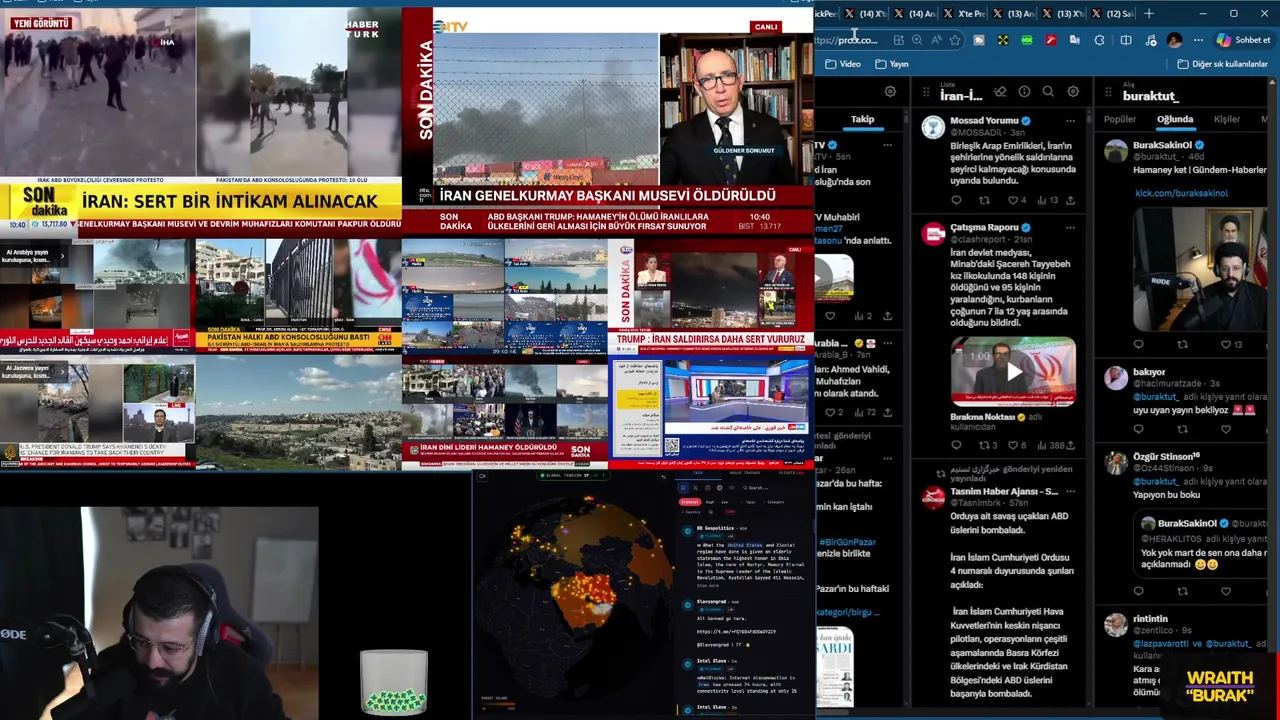Reply to the bakıyor post
Viewport: 1280px width, 720px height.
coord(1138,429)
